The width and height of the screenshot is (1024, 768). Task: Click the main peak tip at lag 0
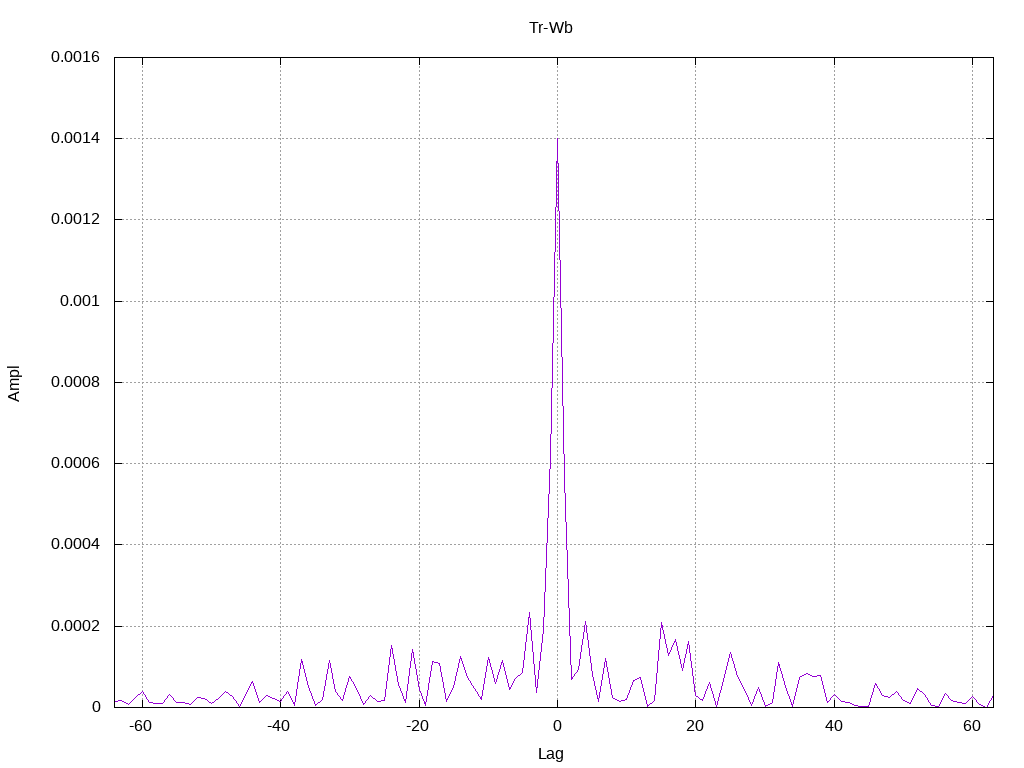point(557,139)
